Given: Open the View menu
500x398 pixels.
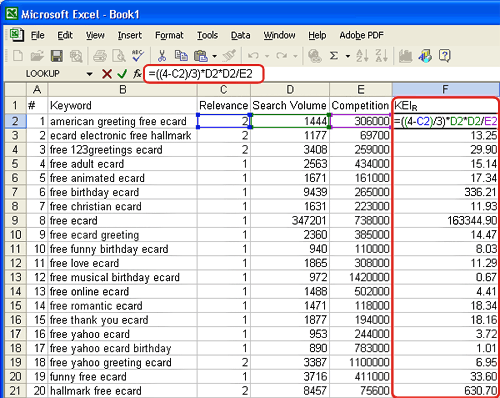Looking at the screenshot, I should point(95,35).
